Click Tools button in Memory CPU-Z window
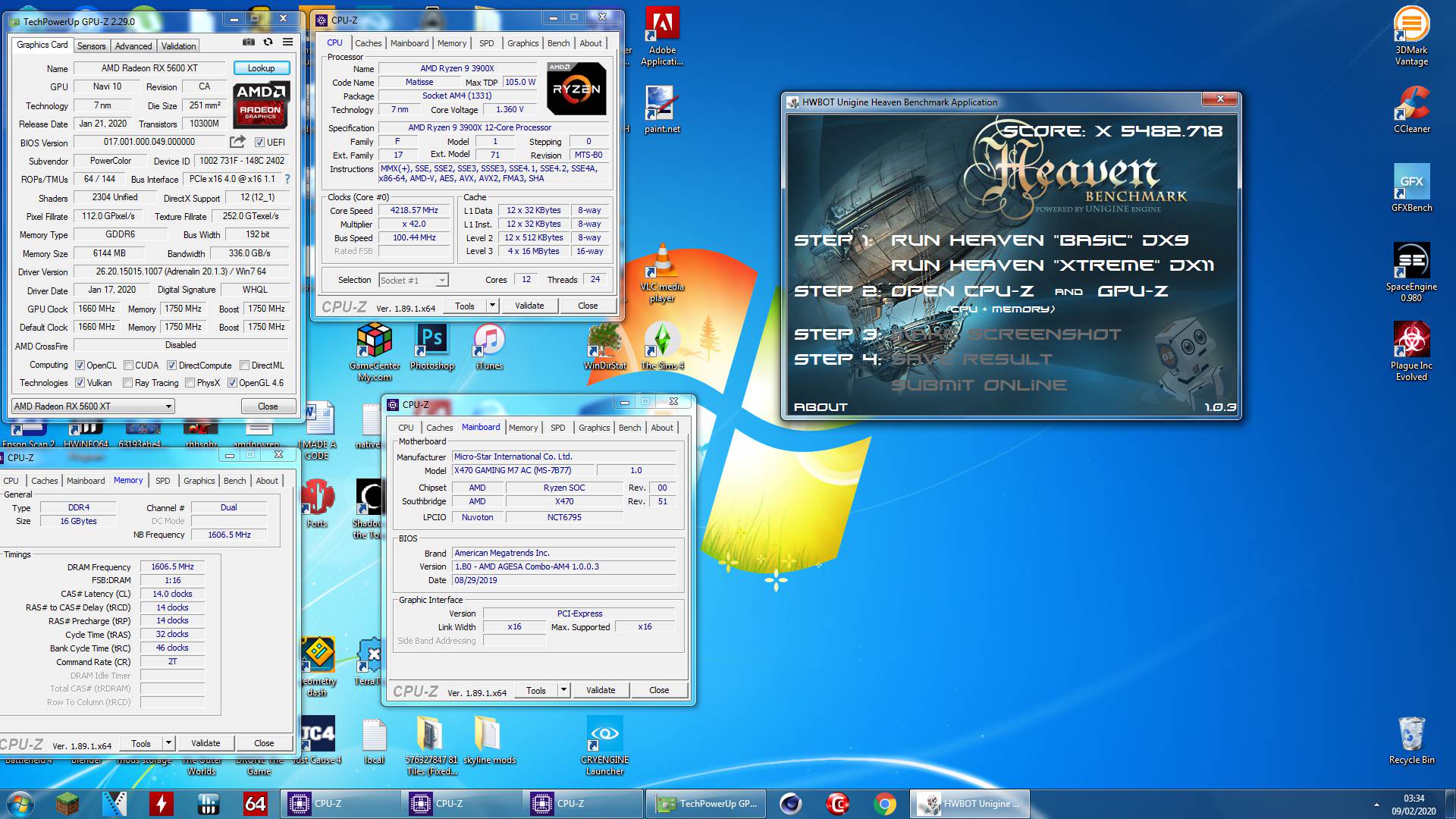The height and width of the screenshot is (819, 1456). click(x=141, y=743)
